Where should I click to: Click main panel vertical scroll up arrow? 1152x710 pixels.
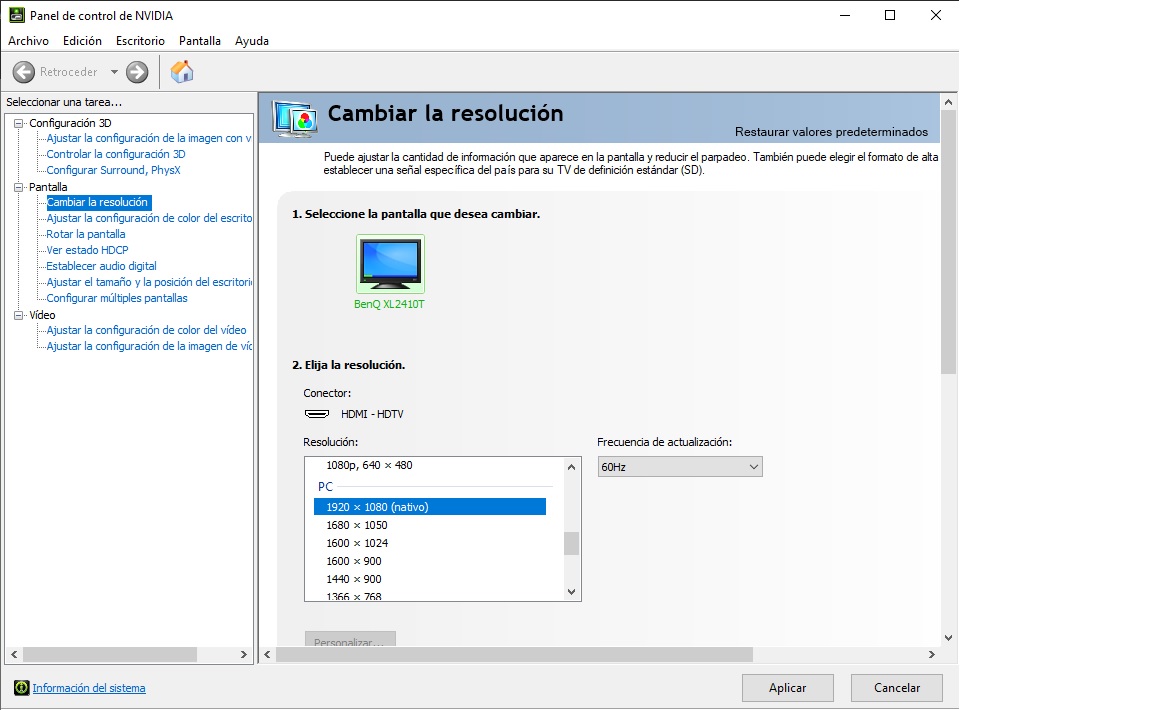pyautogui.click(x=948, y=102)
